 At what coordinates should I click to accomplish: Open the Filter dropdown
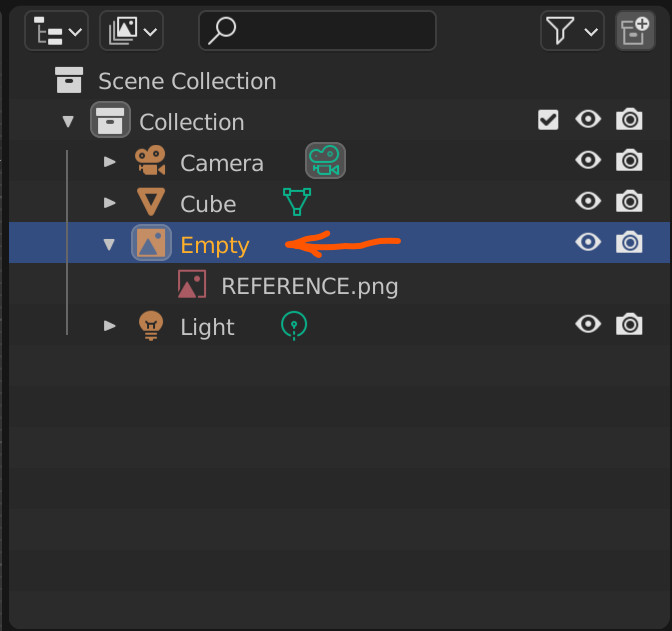point(573,31)
